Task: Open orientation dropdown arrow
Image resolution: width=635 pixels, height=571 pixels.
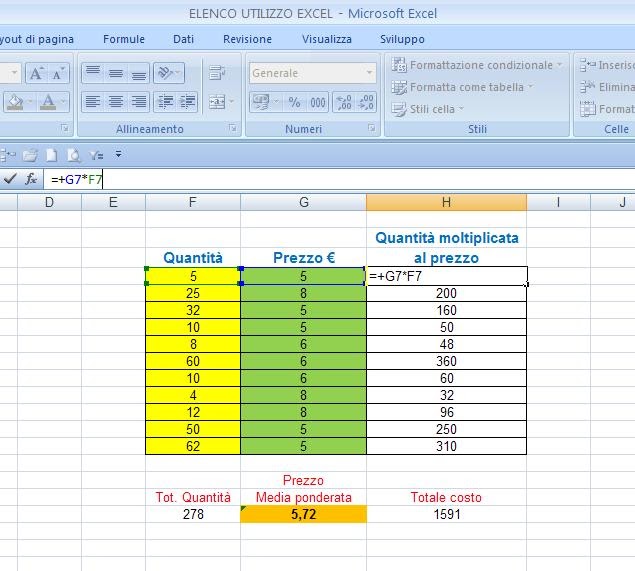Action: [179, 73]
